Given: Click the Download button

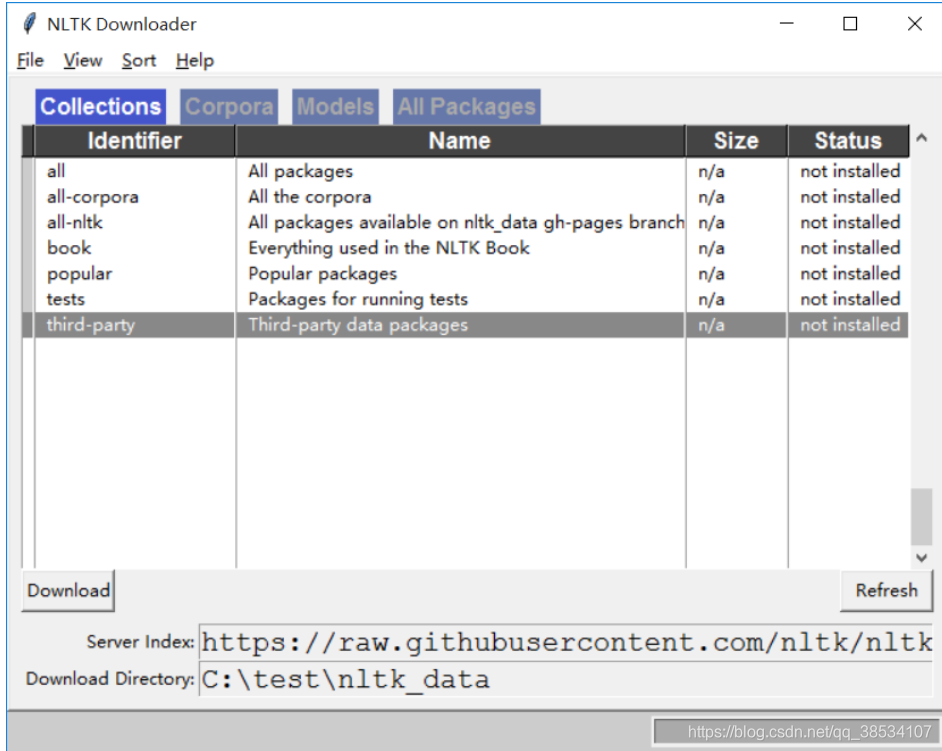Looking at the screenshot, I should (x=68, y=591).
